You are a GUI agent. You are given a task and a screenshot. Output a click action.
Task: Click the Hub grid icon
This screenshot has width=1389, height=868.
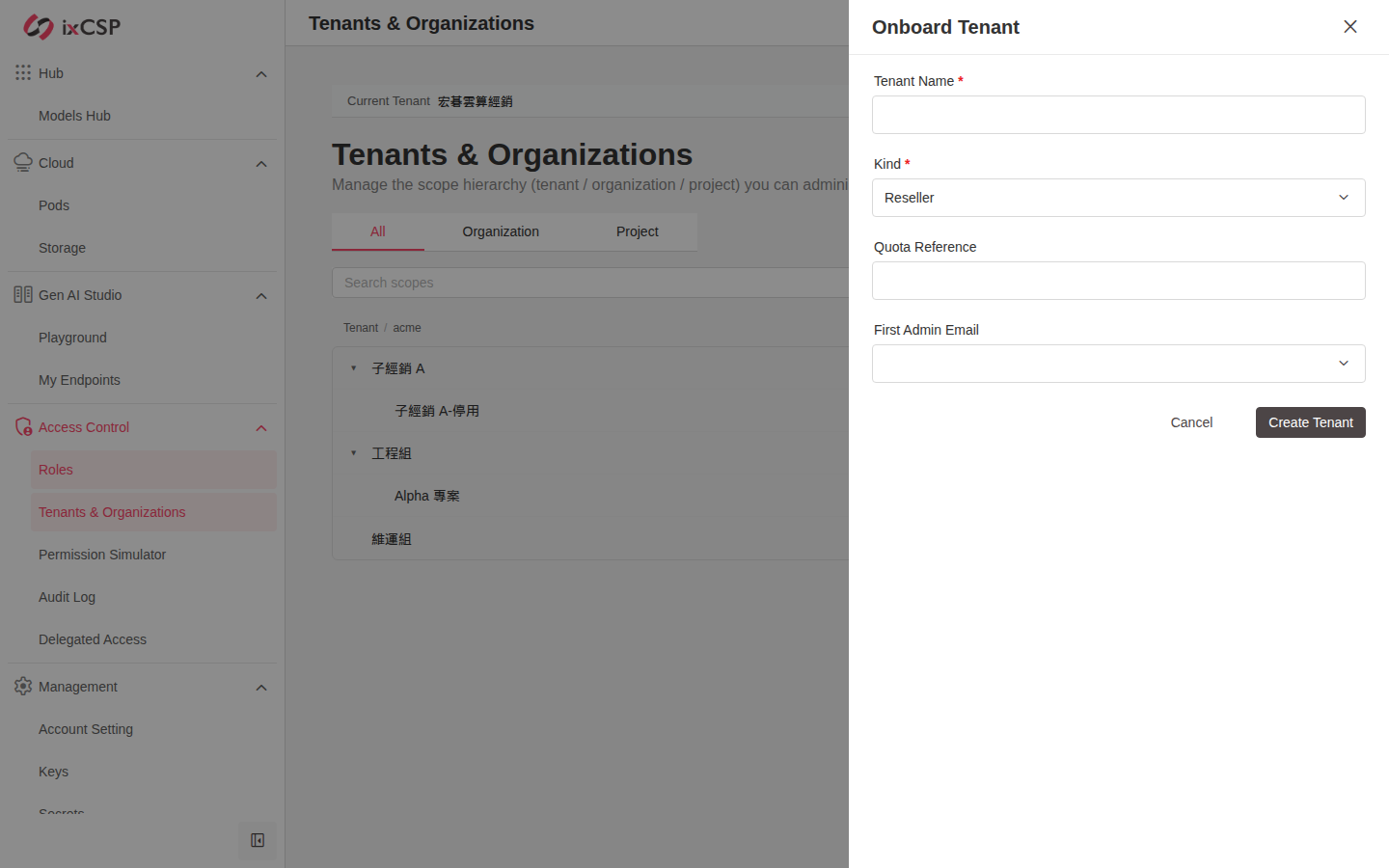tap(23, 73)
